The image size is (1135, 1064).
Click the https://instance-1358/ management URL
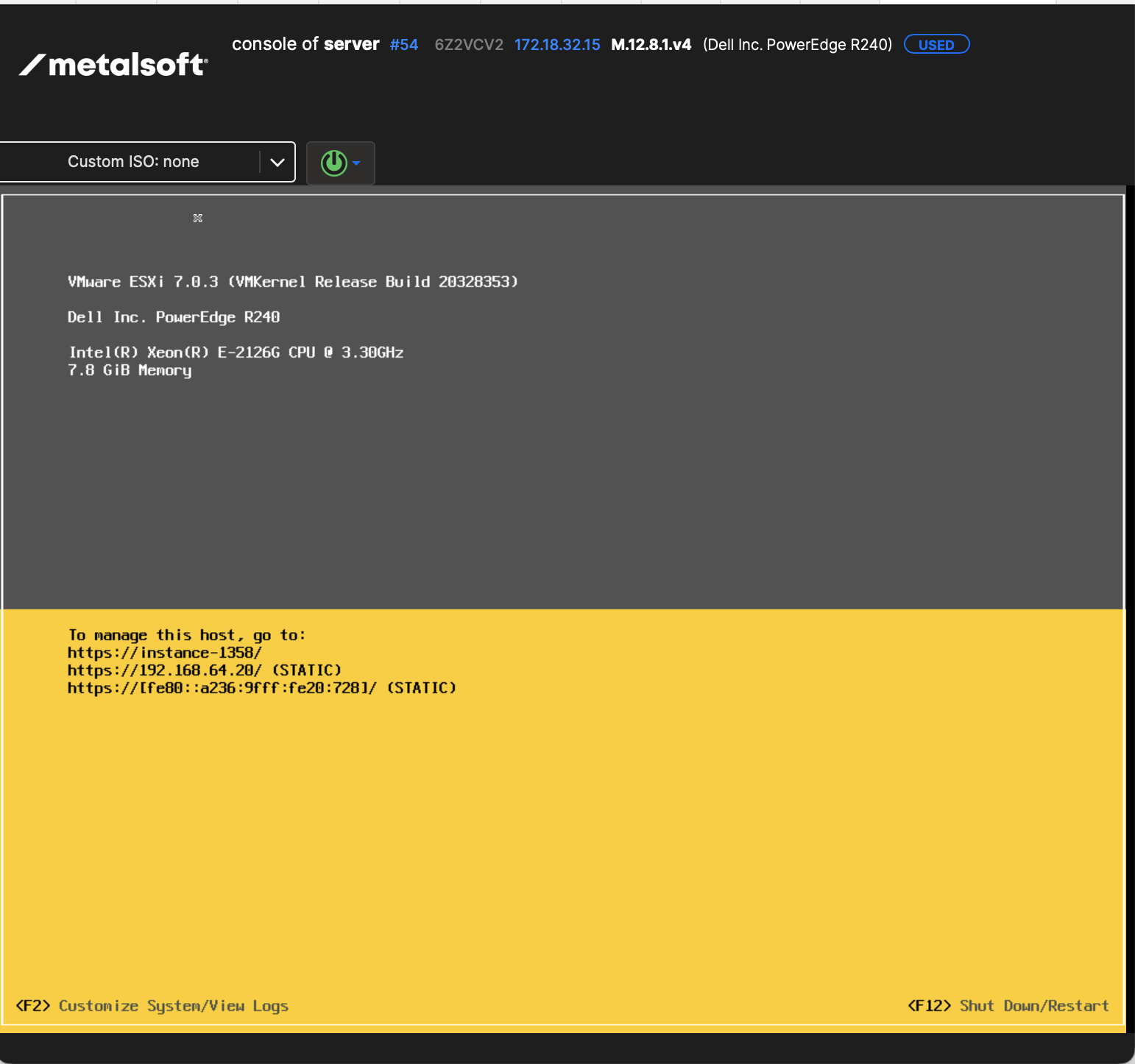pos(165,653)
